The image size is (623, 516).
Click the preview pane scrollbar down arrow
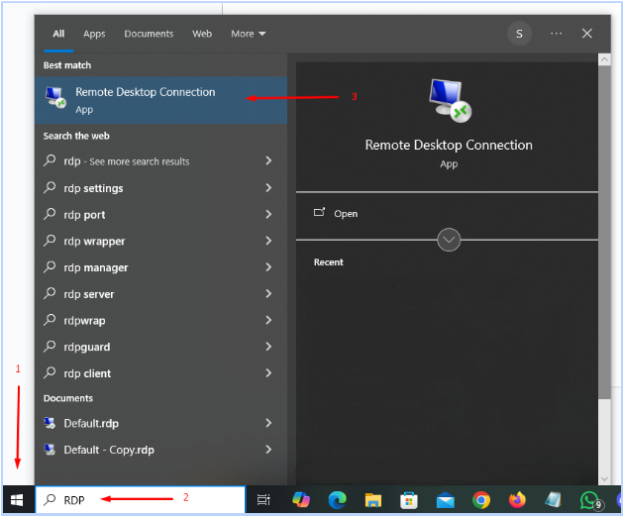[x=604, y=479]
